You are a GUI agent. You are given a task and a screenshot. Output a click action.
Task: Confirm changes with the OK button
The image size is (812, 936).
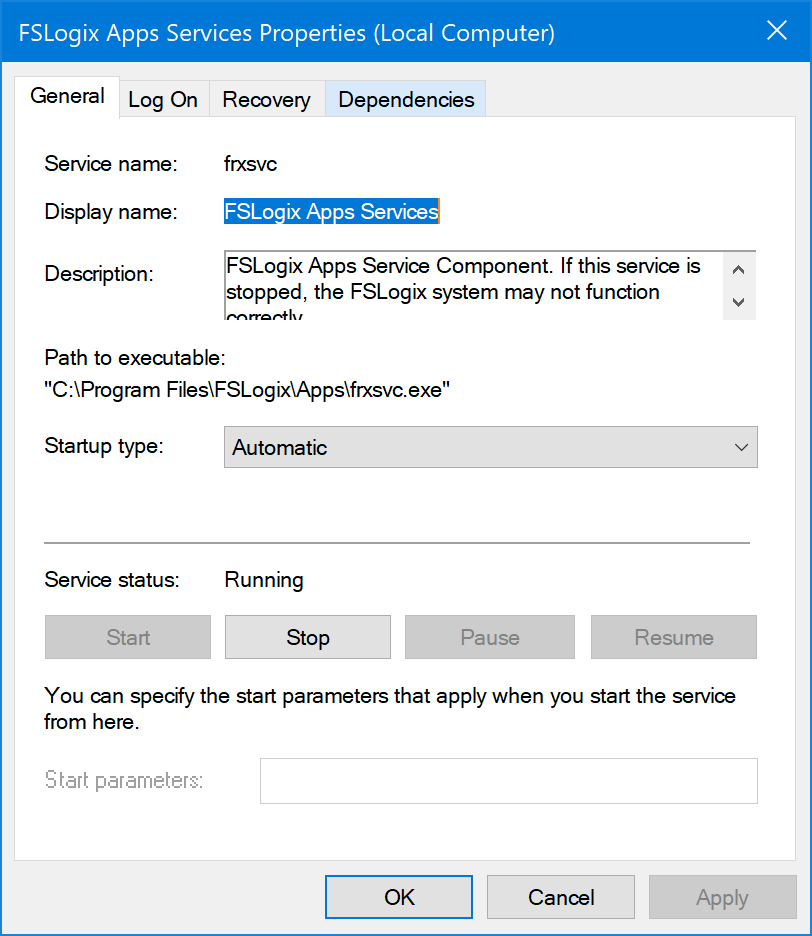coord(398,897)
